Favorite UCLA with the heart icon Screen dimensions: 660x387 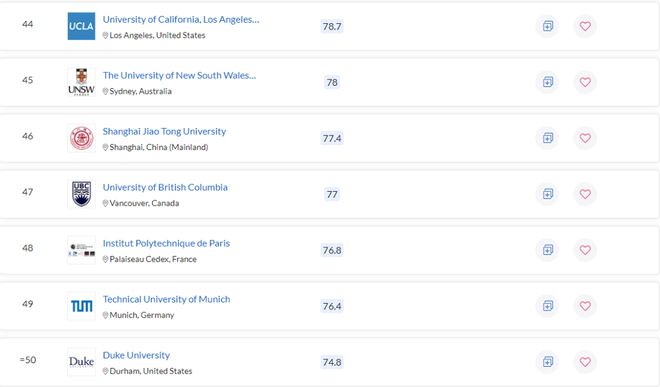[x=585, y=26]
